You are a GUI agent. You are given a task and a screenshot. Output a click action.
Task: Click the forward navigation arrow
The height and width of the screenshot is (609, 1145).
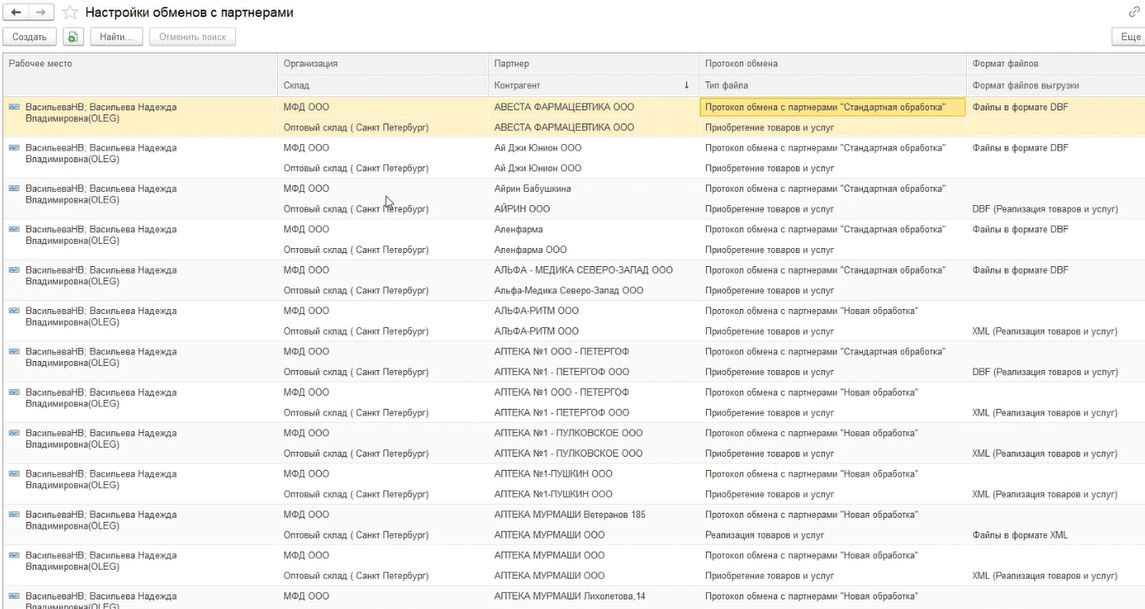click(x=41, y=12)
